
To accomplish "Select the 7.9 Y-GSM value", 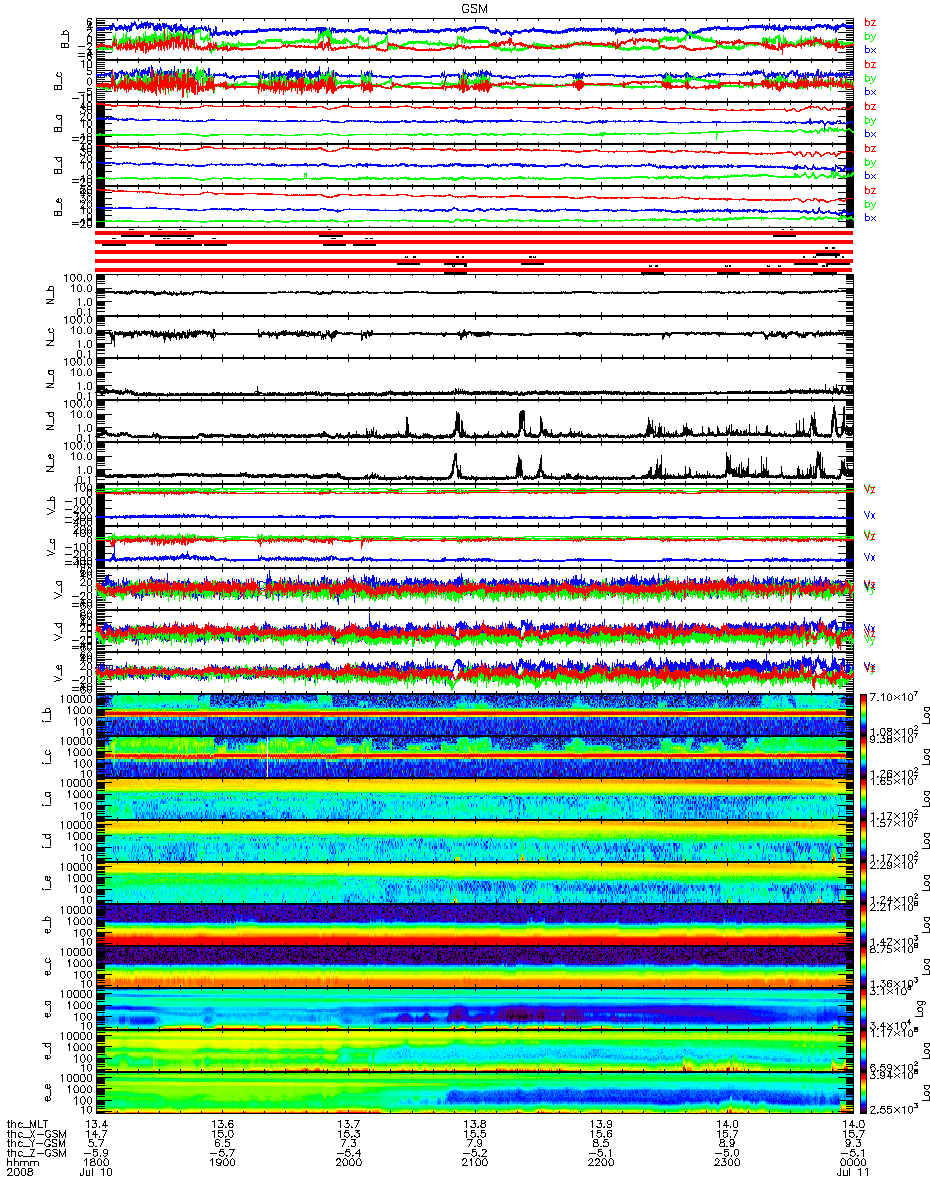I will (473, 1144).
